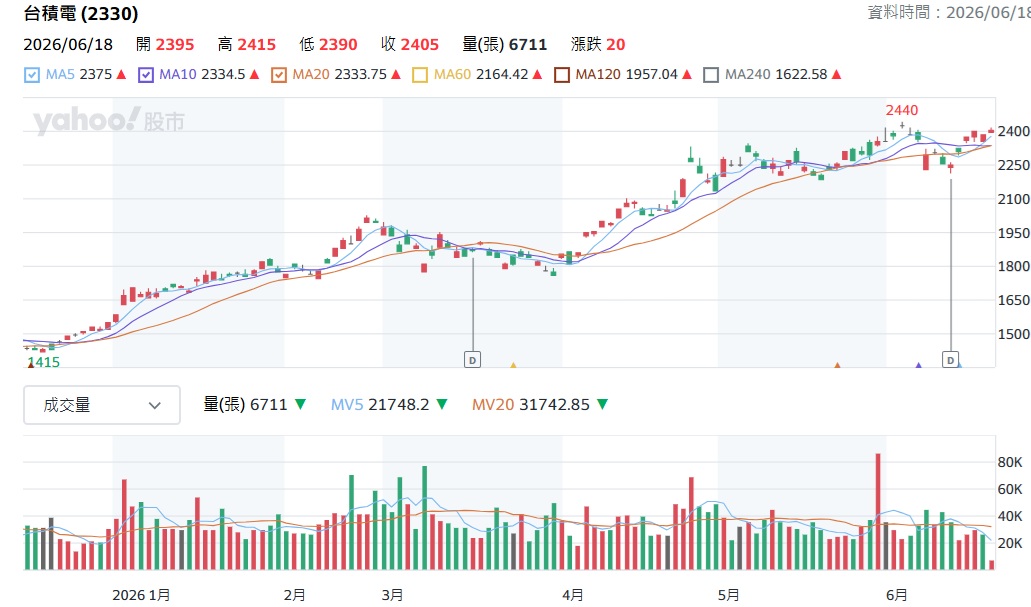Uncheck the MA5 moving average checkbox
The image size is (1031, 607).
(x=32, y=75)
